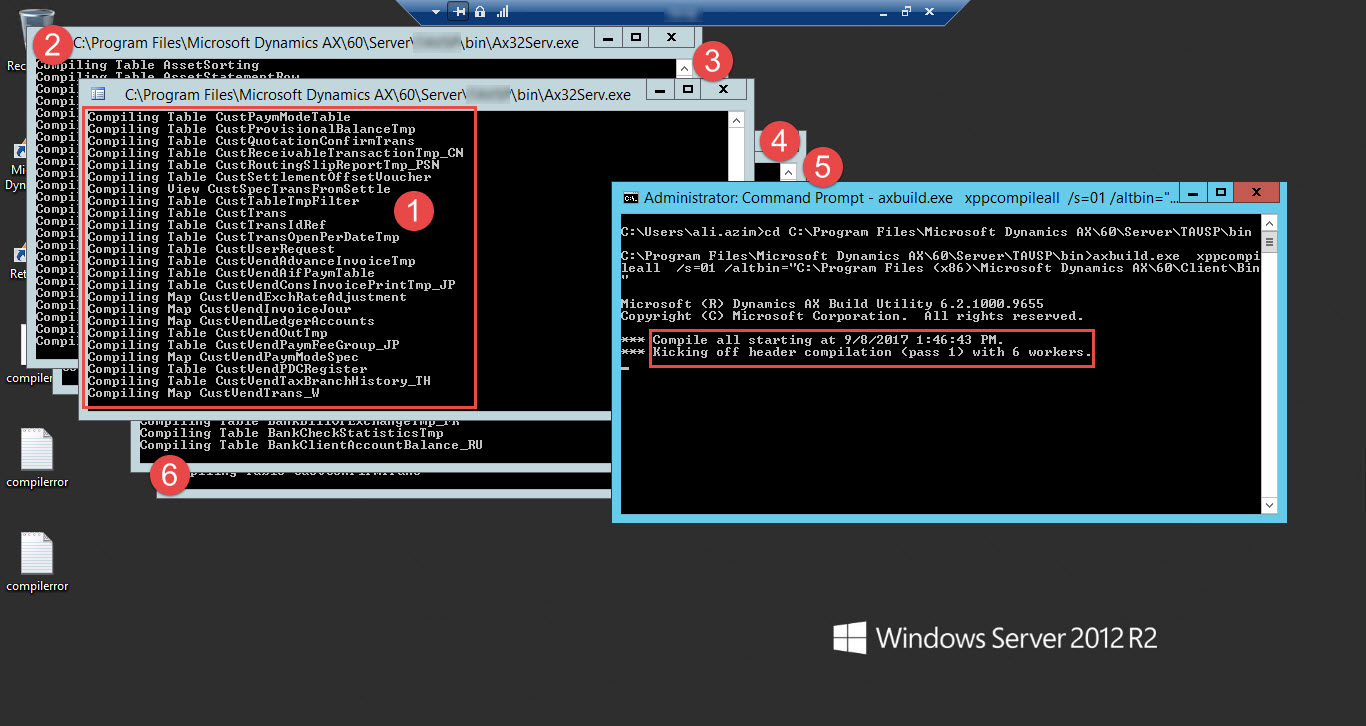
Task: Click line 'Compiling Table CustTableTmpFilter'
Action: (x=223, y=201)
